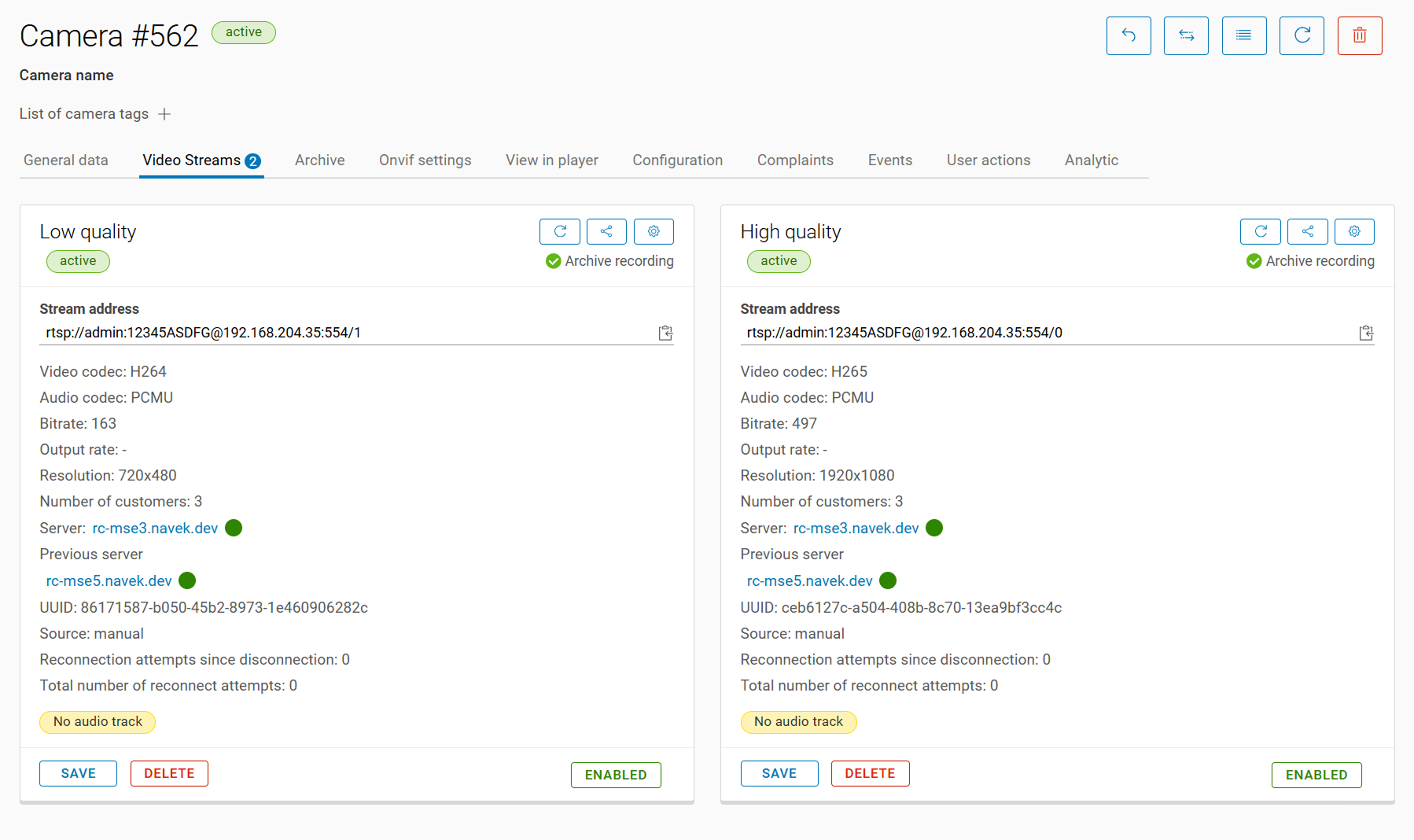Click the swap arrows icon in header
Viewport: 1414px width, 840px height.
[1185, 35]
